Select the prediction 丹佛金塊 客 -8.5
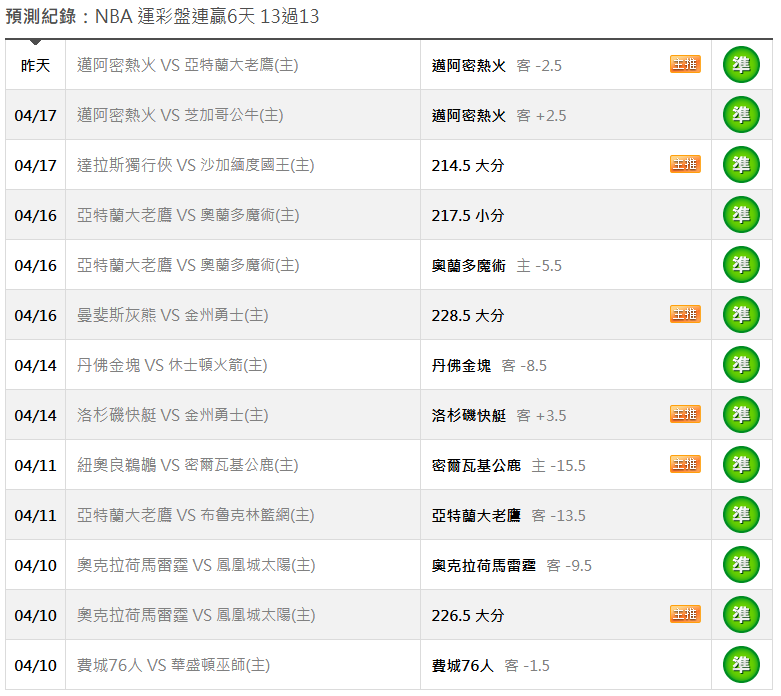The height and width of the screenshot is (696, 781). [x=489, y=366]
